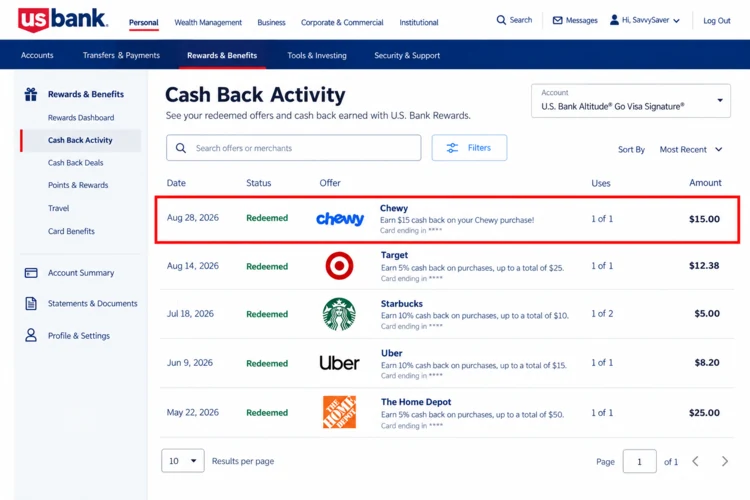The image size is (750, 500).
Task: Click the US Bank logo
Action: (x=63, y=20)
